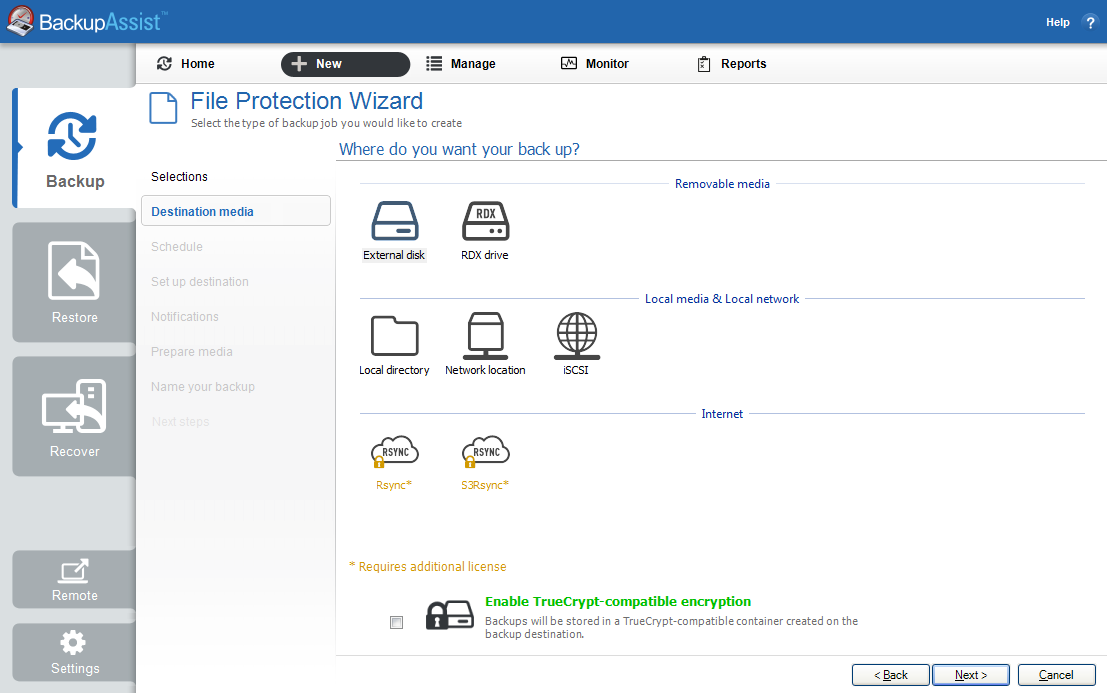Click Next to proceed in the wizard

click(x=969, y=674)
